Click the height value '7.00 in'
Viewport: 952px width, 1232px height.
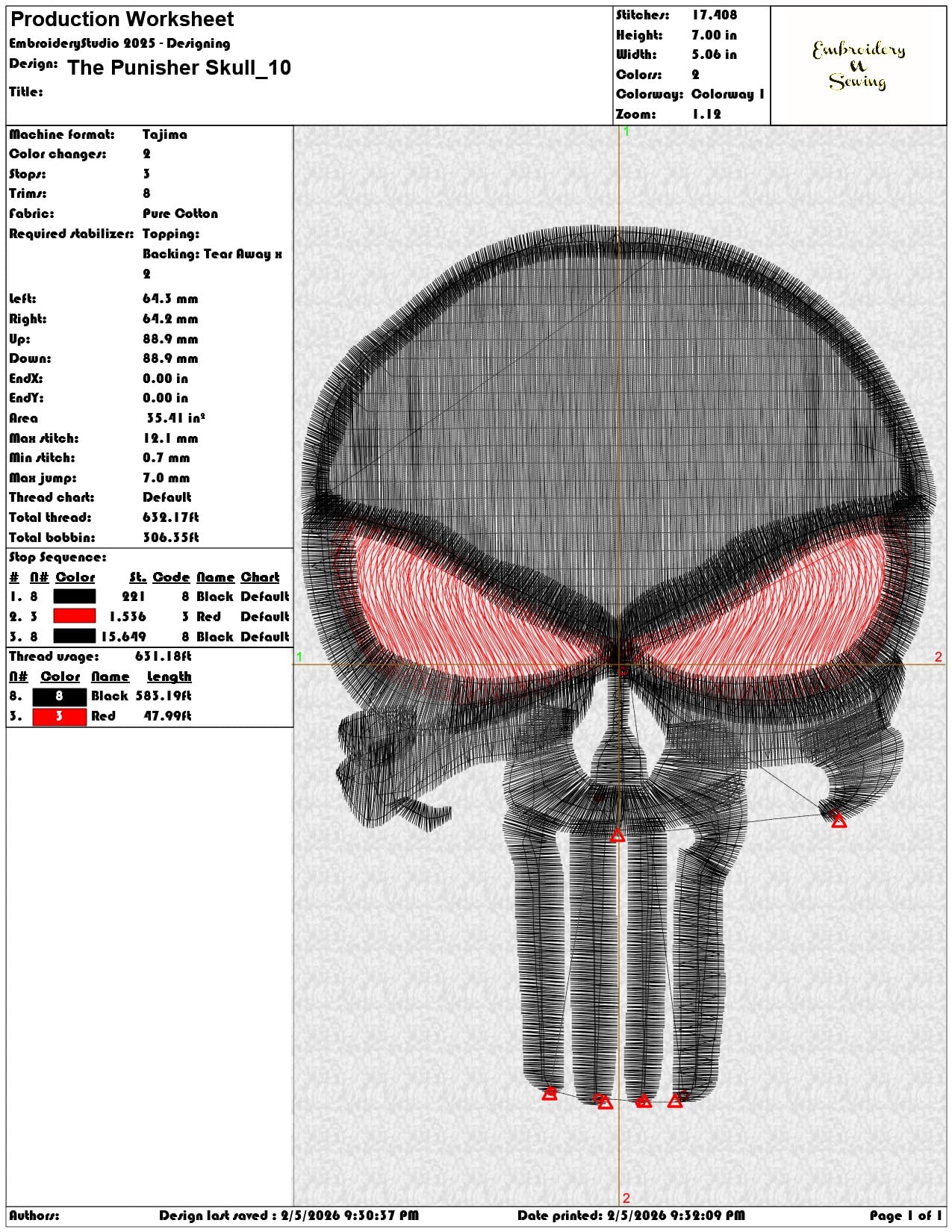coord(715,35)
